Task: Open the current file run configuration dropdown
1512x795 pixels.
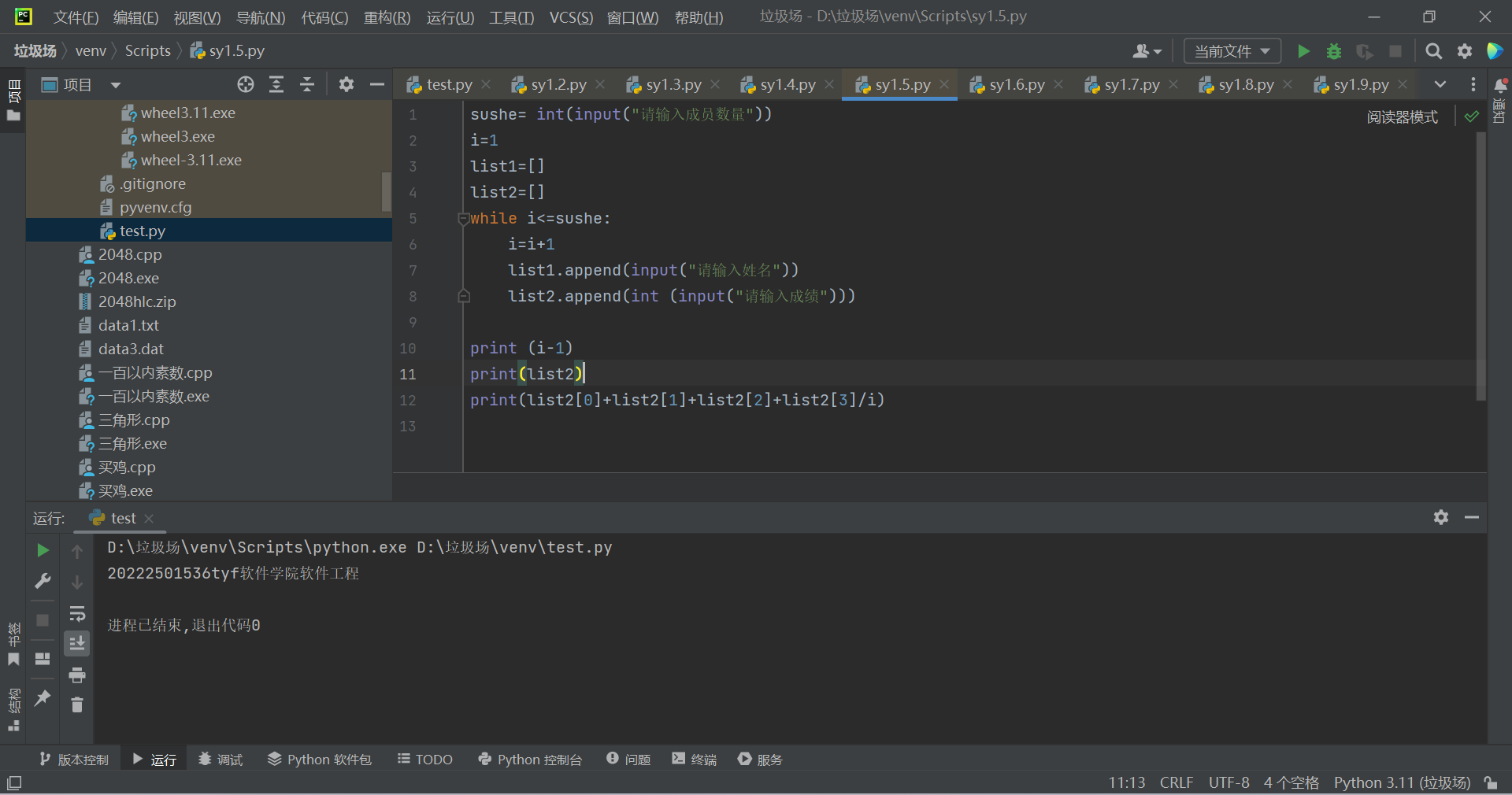Action: point(1232,51)
